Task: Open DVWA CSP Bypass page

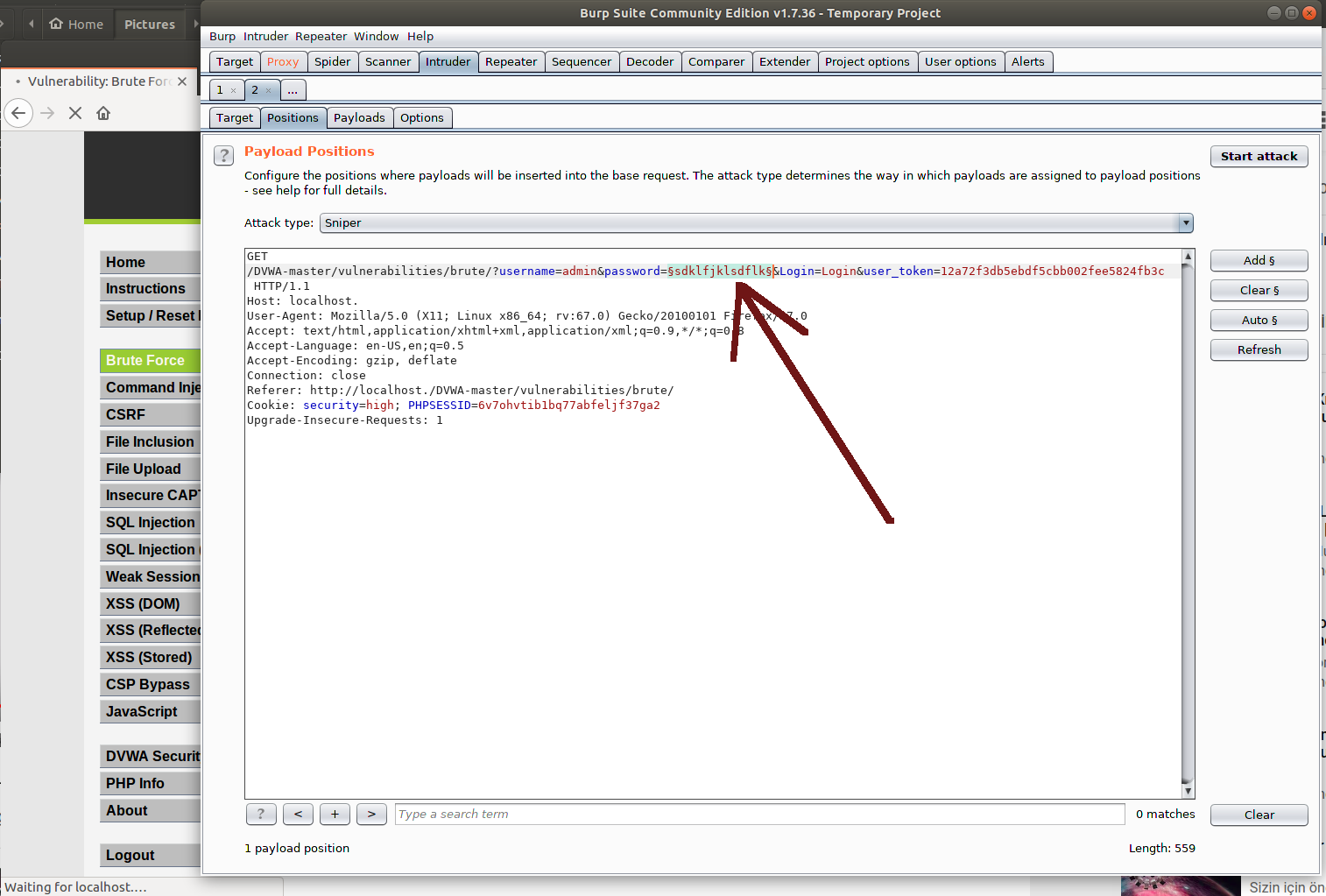Action: pyautogui.click(x=150, y=685)
